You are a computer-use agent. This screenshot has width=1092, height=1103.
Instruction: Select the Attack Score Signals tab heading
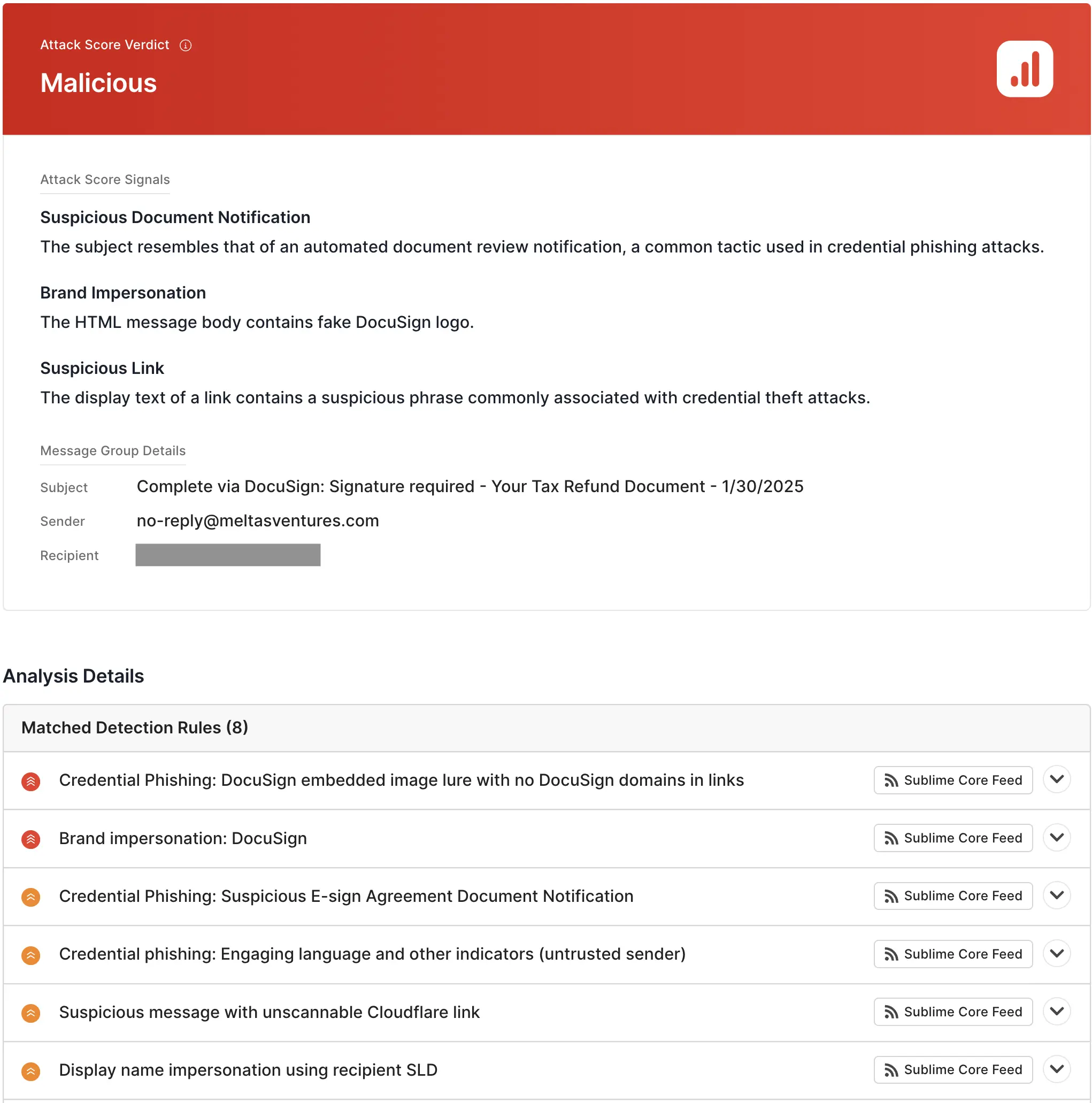pyautogui.click(x=105, y=180)
